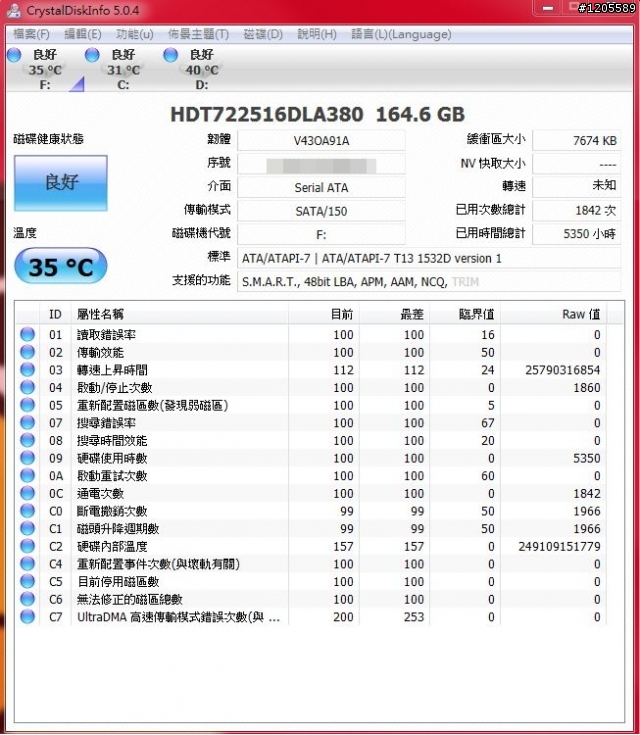Click the 轉速 未知 value
The width and height of the screenshot is (640, 735).
pyautogui.click(x=577, y=186)
